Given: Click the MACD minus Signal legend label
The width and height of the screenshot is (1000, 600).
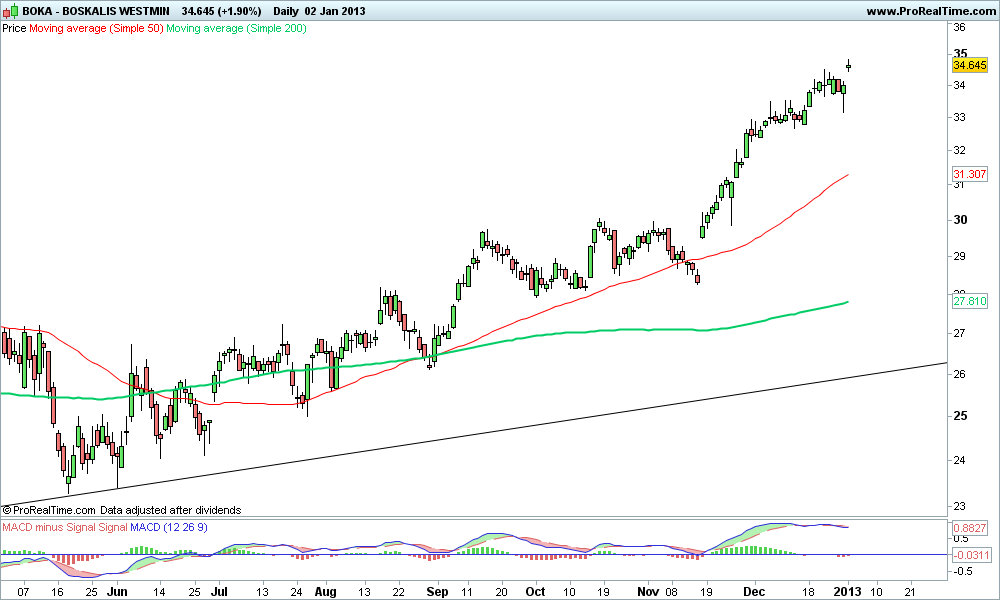Looking at the screenshot, I should (48, 527).
